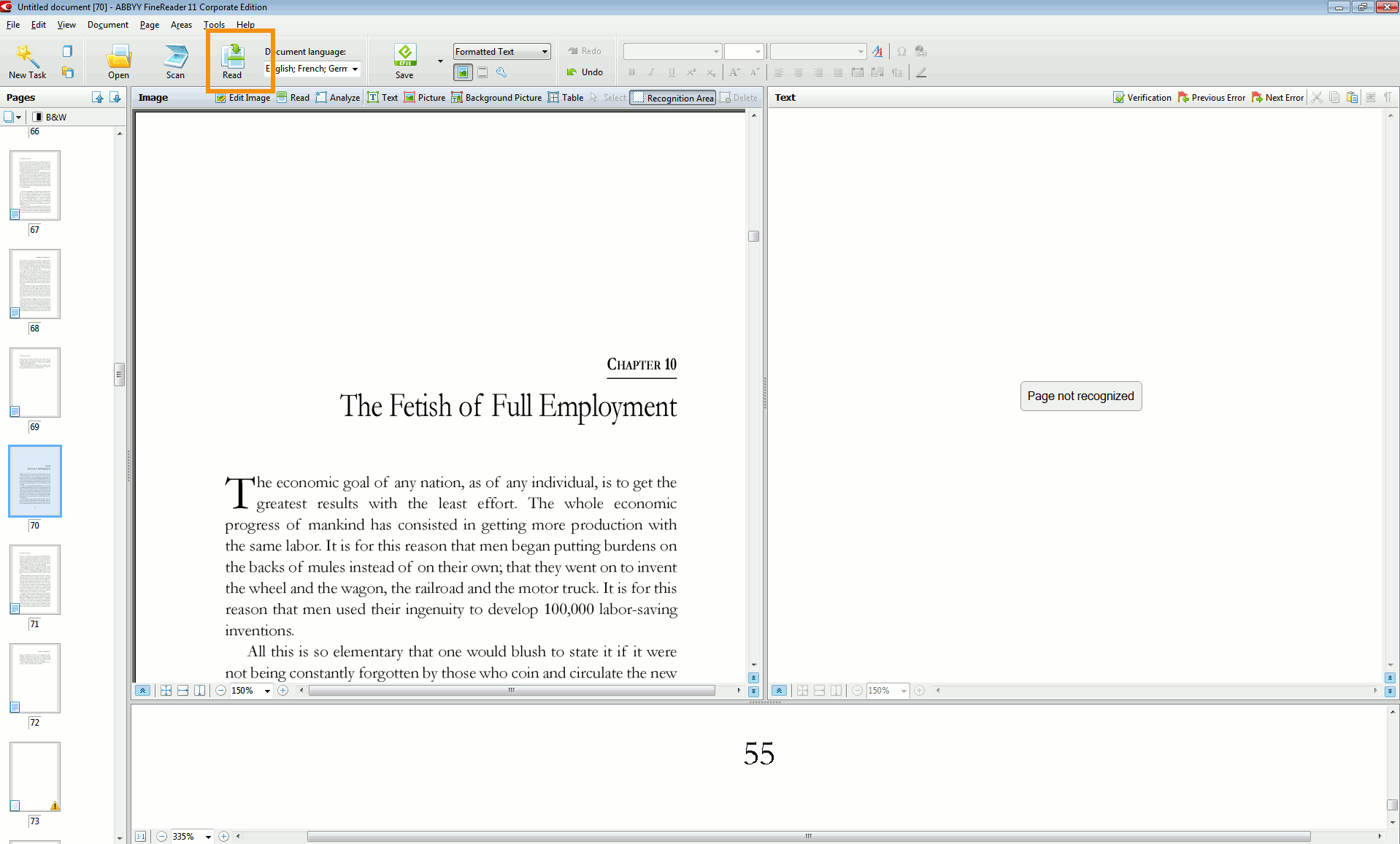Select page 73 thumbnail with warning
The image size is (1400, 844).
pyautogui.click(x=35, y=777)
